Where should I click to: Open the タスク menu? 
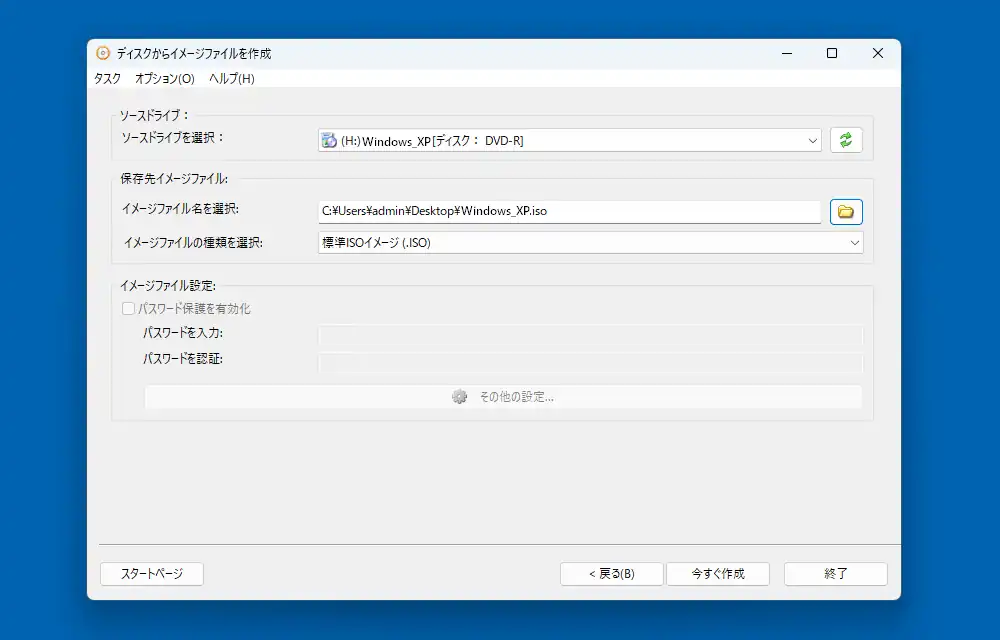tap(107, 79)
